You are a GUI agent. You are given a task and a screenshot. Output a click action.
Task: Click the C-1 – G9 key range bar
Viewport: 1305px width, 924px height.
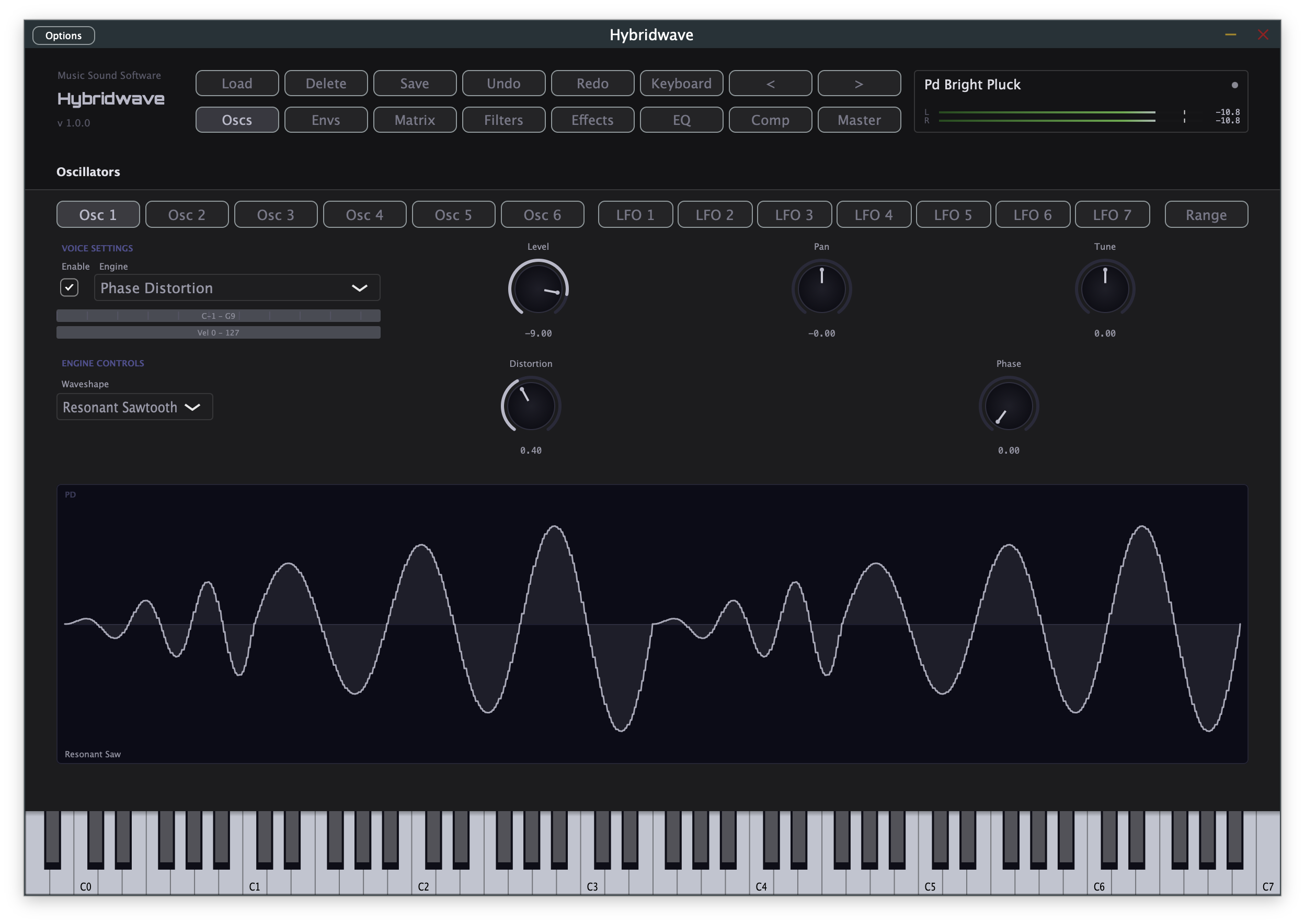pos(218,315)
